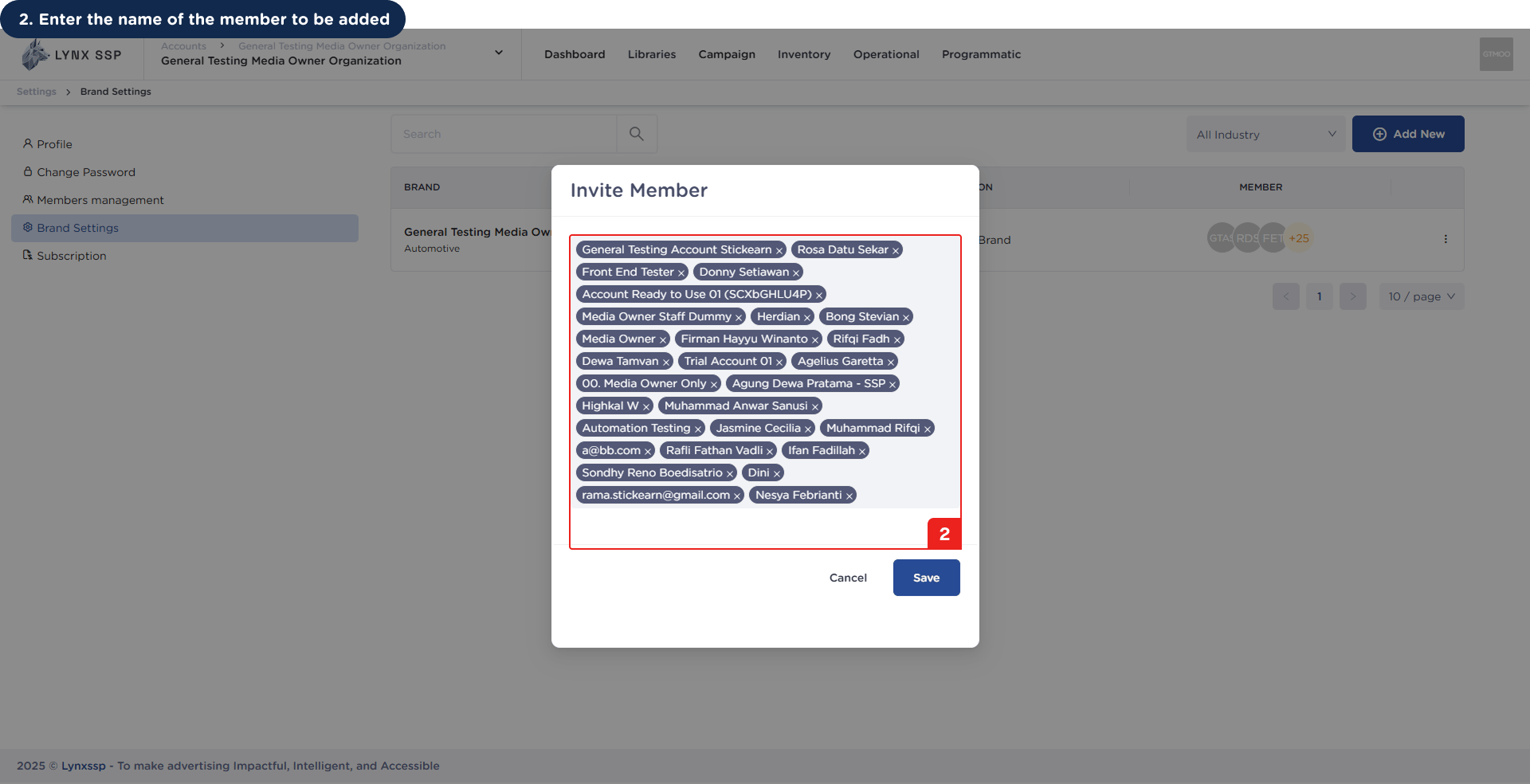Click Settings breadcrumb link

pos(37,92)
